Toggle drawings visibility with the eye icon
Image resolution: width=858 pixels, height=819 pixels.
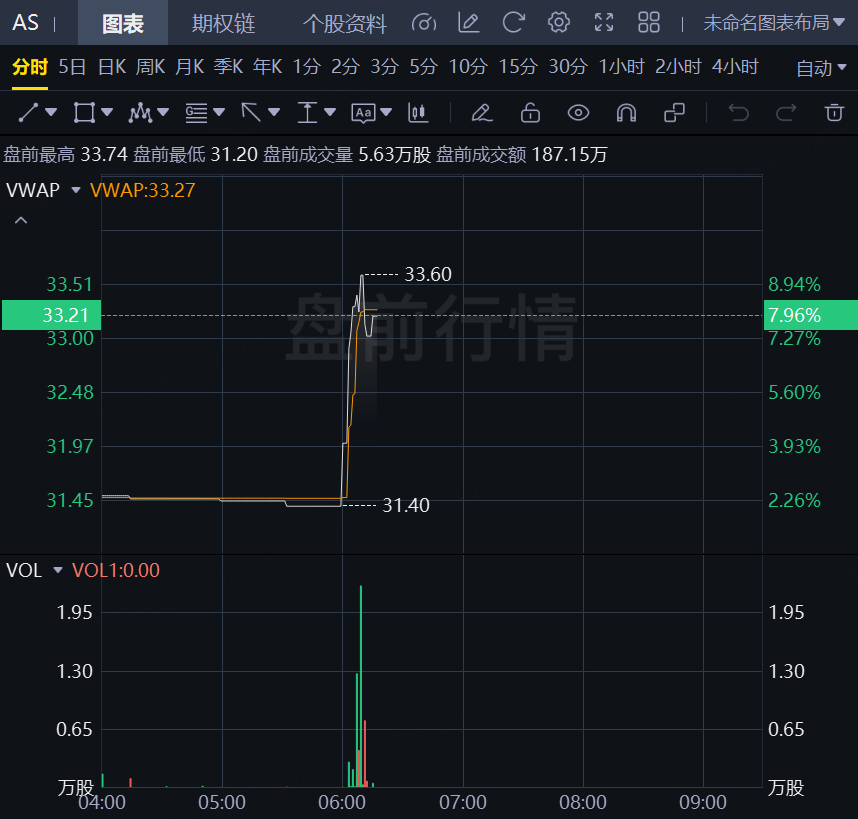[578, 112]
